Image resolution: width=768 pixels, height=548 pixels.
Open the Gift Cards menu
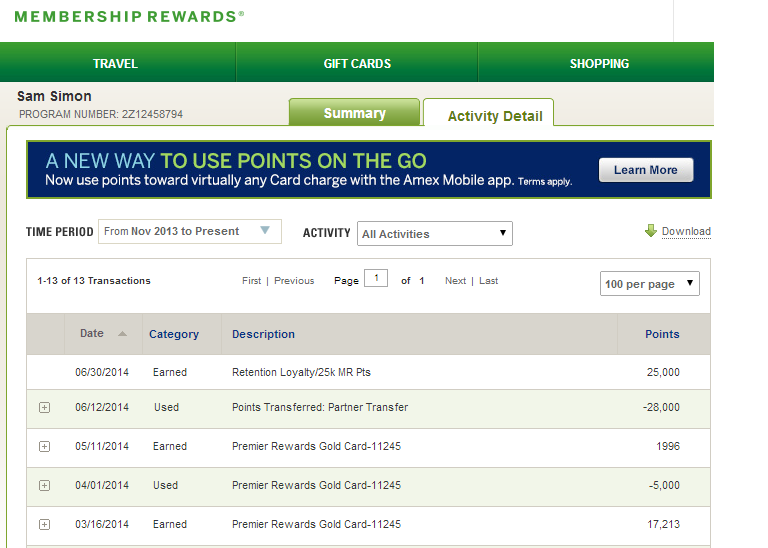[357, 64]
